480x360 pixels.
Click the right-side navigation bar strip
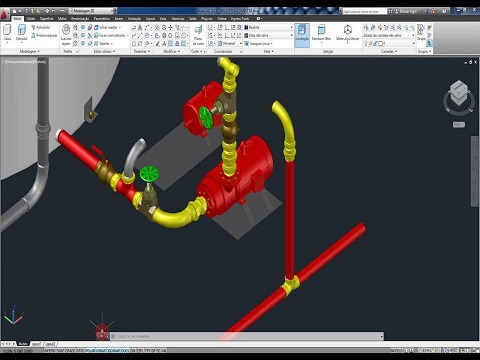click(x=475, y=171)
